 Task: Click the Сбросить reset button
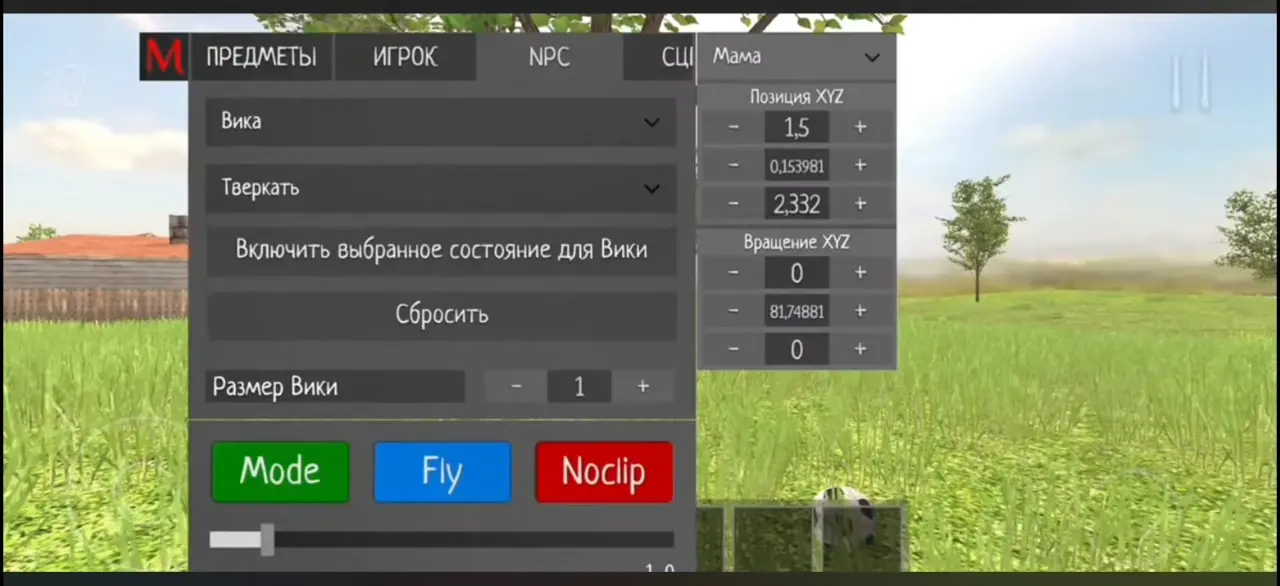tap(441, 314)
